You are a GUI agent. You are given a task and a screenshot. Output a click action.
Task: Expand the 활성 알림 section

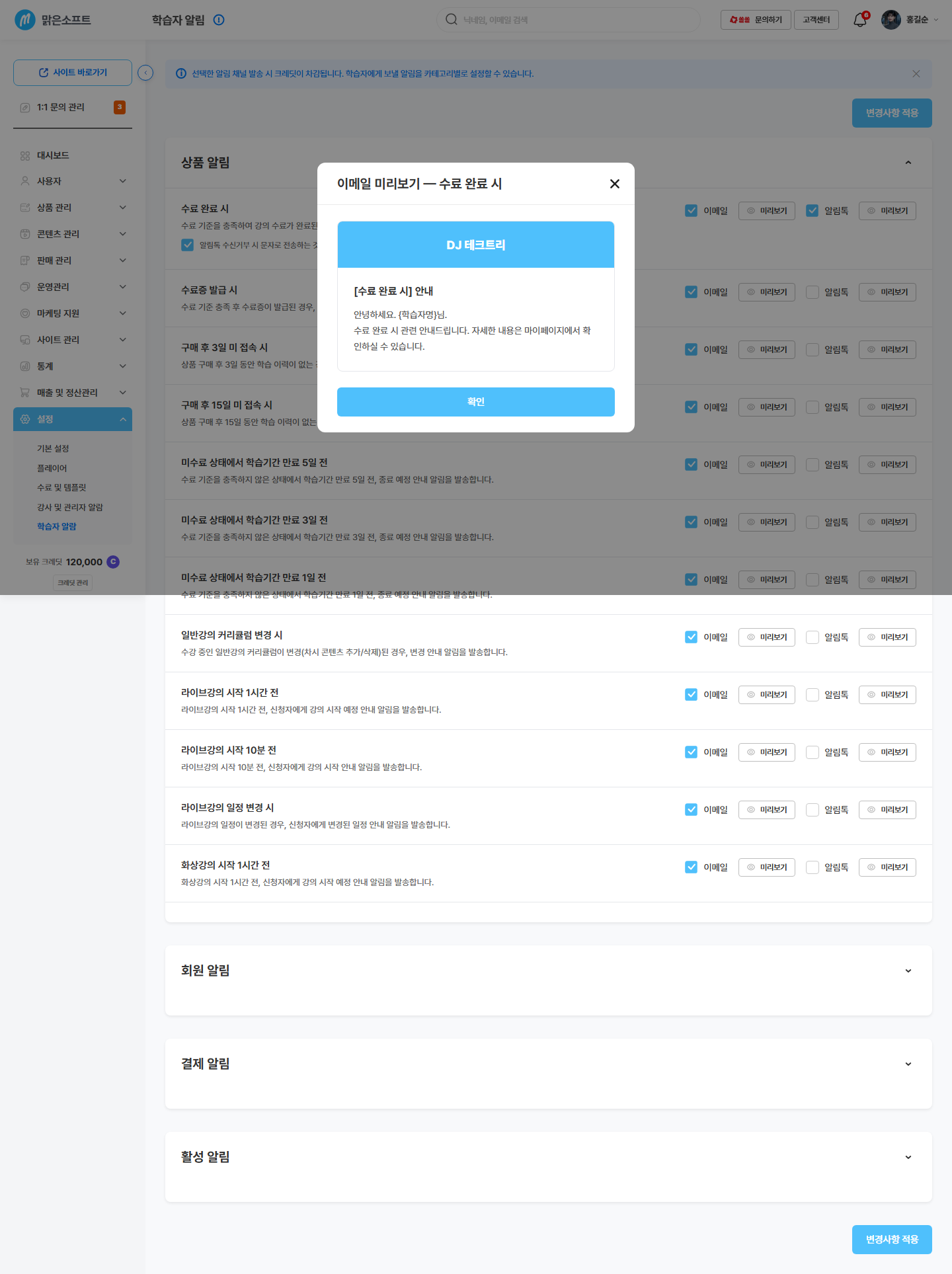click(x=908, y=1157)
